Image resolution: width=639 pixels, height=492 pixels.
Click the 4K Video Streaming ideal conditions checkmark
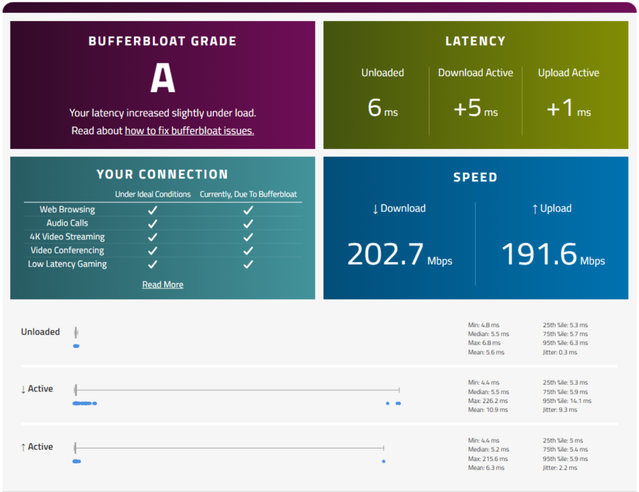(152, 238)
